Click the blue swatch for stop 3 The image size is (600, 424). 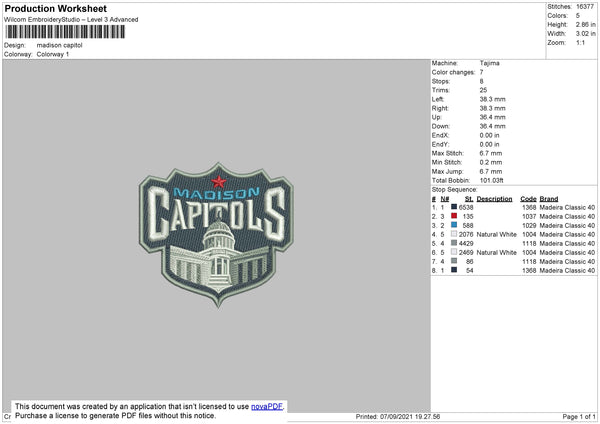click(454, 225)
